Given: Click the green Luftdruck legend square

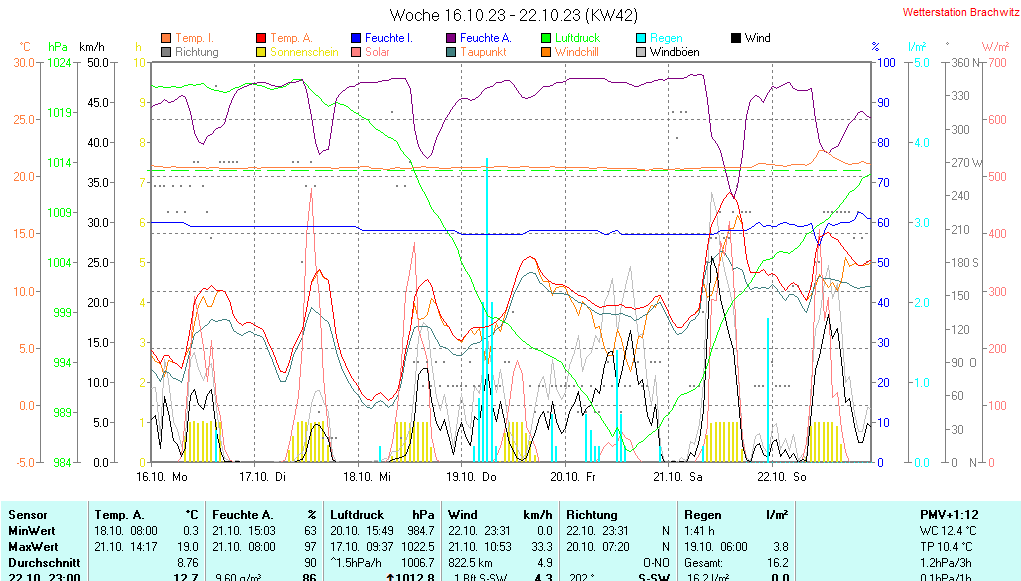Looking at the screenshot, I should click(546, 38).
